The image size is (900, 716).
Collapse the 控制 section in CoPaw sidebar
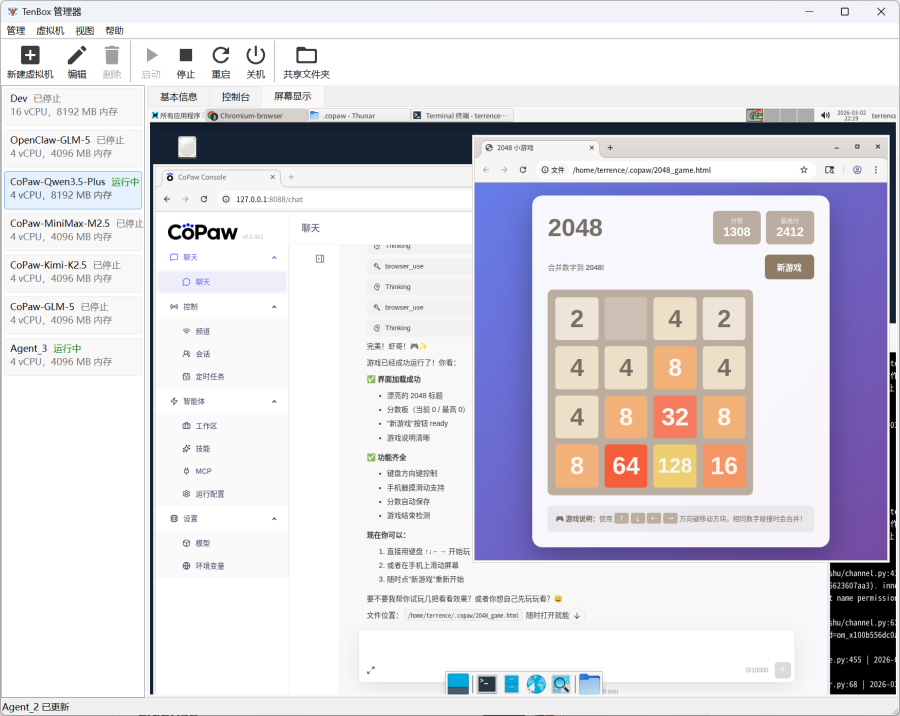click(x=275, y=306)
